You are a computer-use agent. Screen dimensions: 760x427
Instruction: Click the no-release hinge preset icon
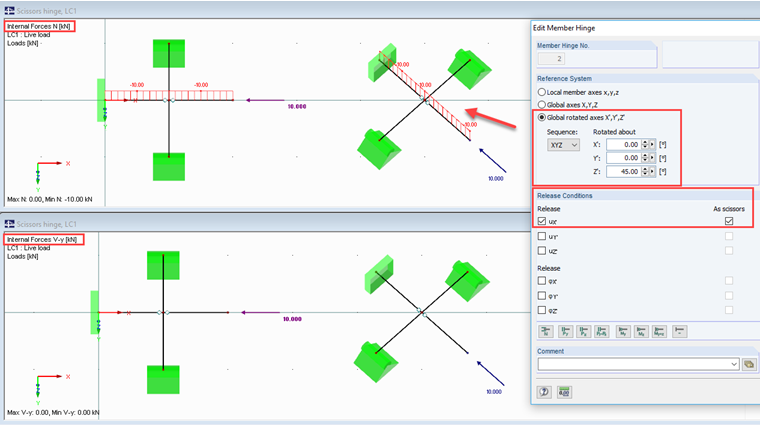coord(680,332)
